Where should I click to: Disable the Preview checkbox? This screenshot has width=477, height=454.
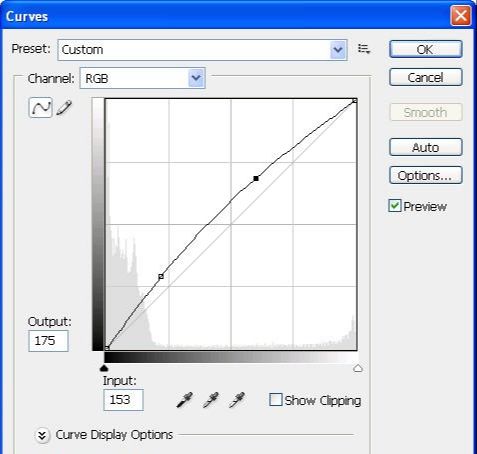(x=395, y=206)
